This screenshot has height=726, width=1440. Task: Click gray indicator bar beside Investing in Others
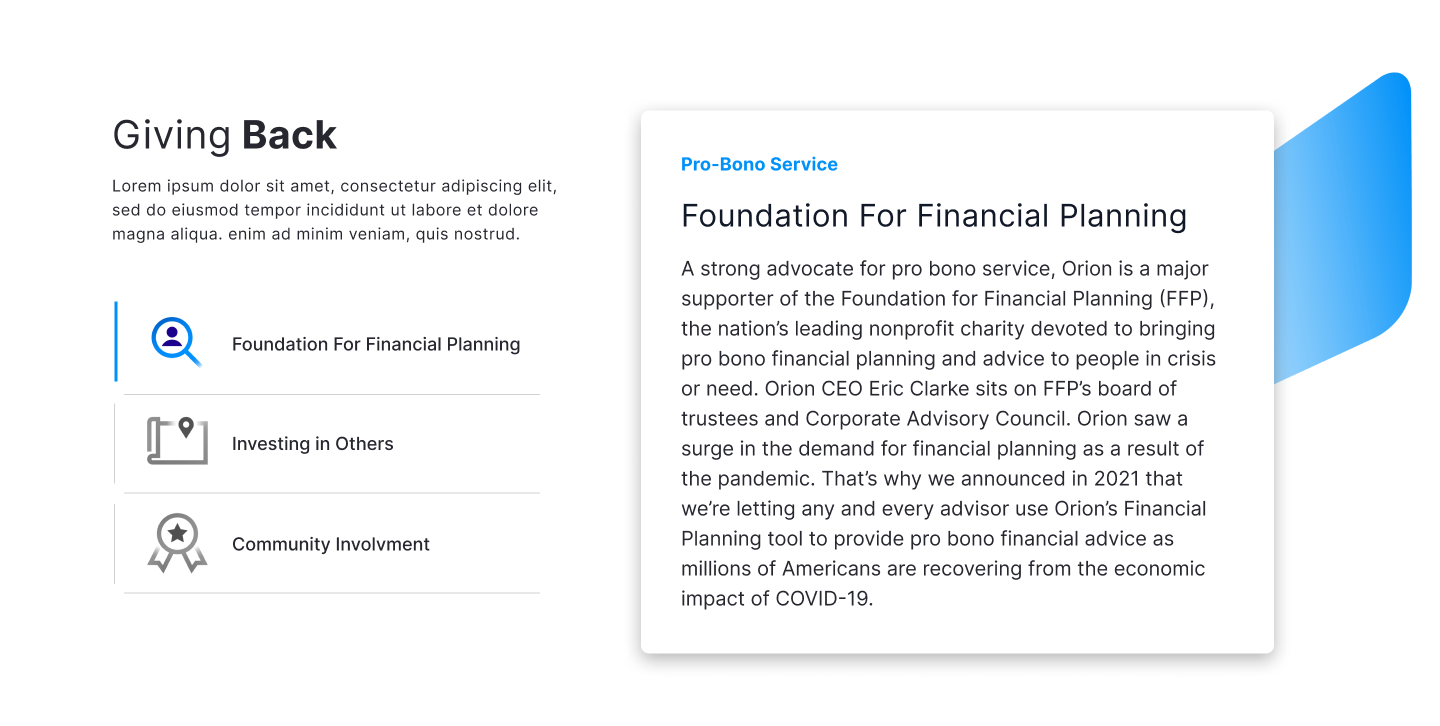coord(115,444)
